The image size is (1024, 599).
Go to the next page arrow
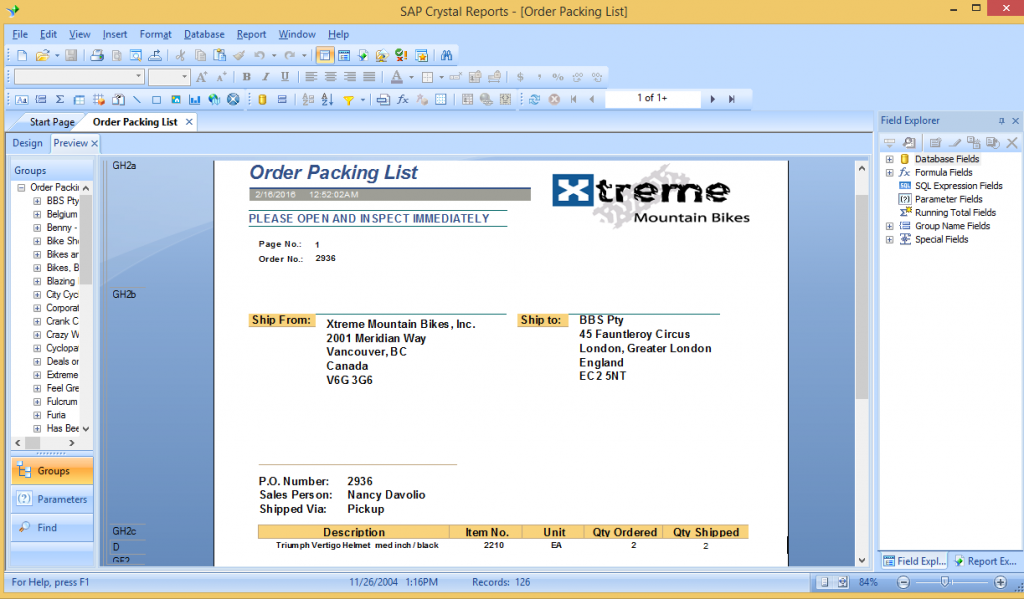click(712, 99)
